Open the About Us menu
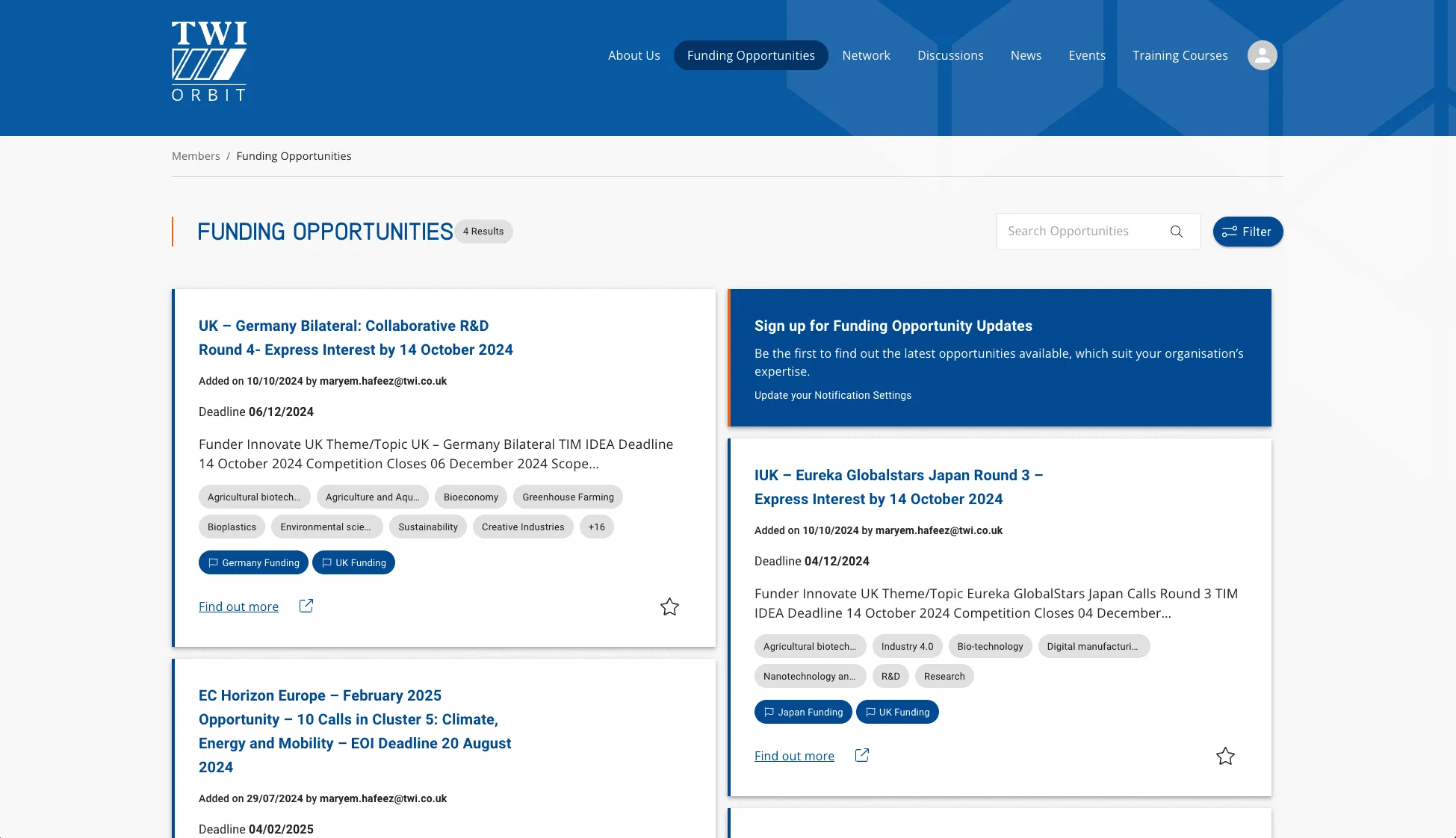 (633, 55)
